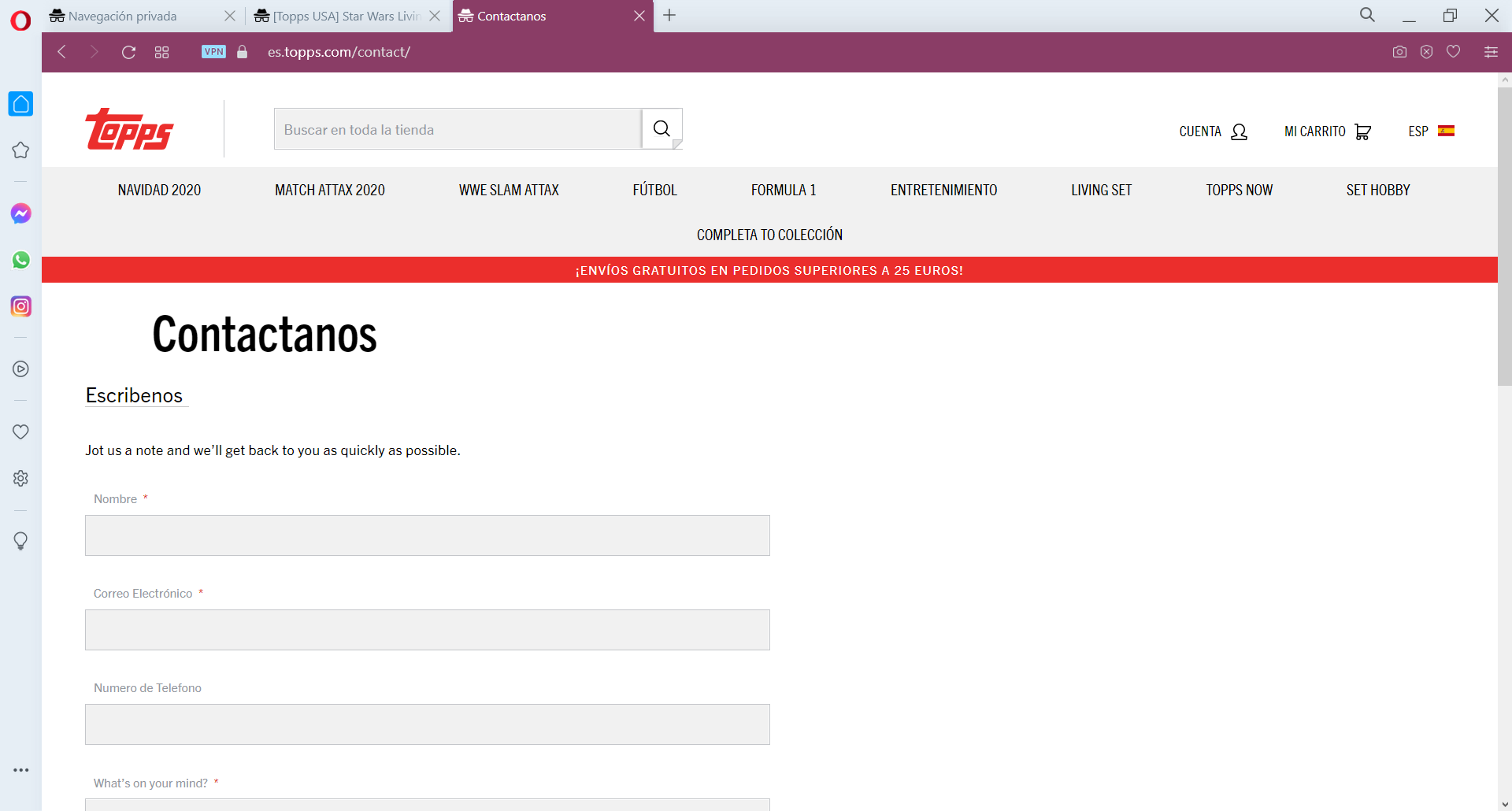1512x811 pixels.
Task: Open SET HOBBY menu
Action: 1378,190
